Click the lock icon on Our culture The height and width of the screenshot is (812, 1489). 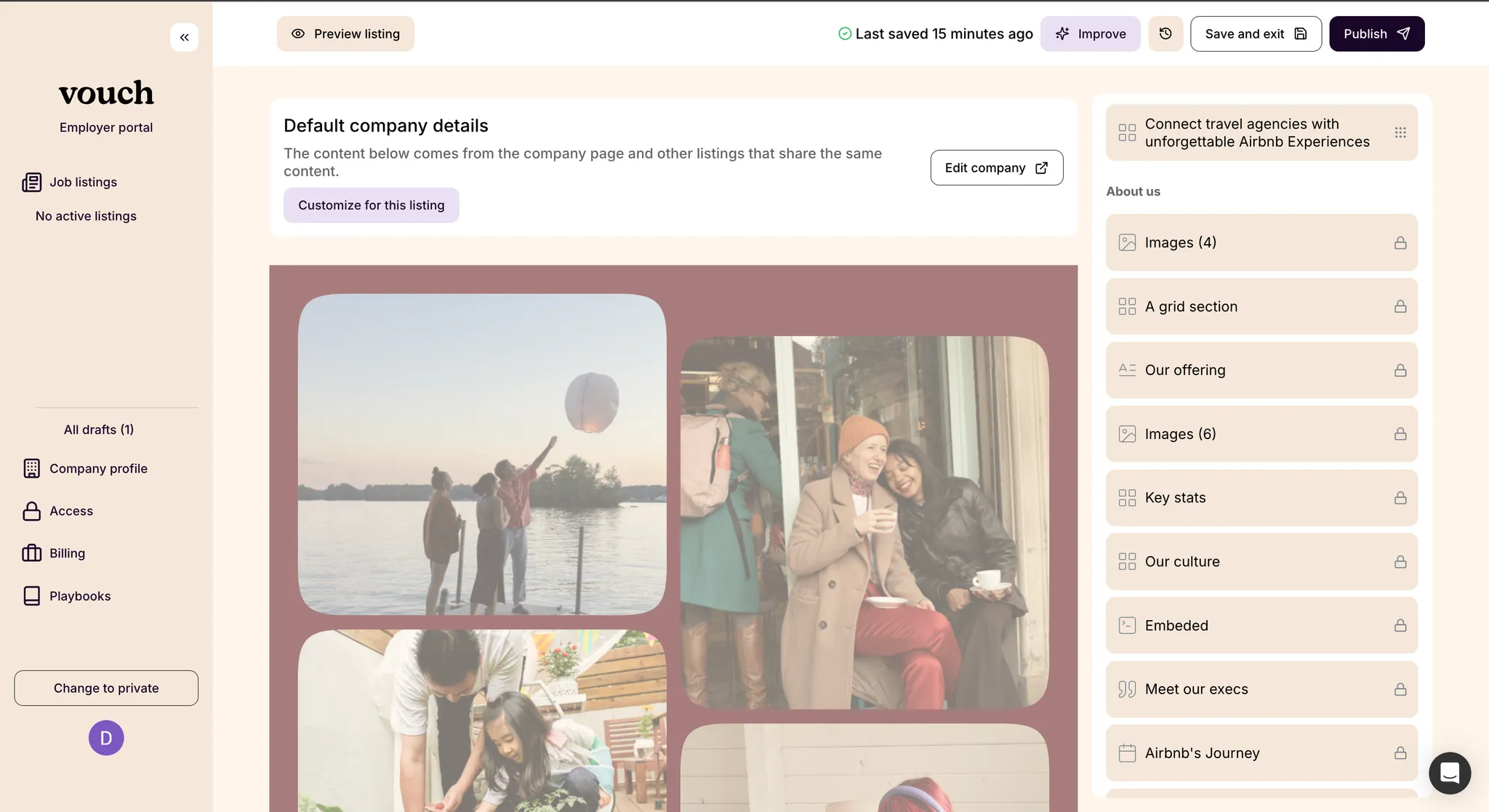(x=1400, y=562)
